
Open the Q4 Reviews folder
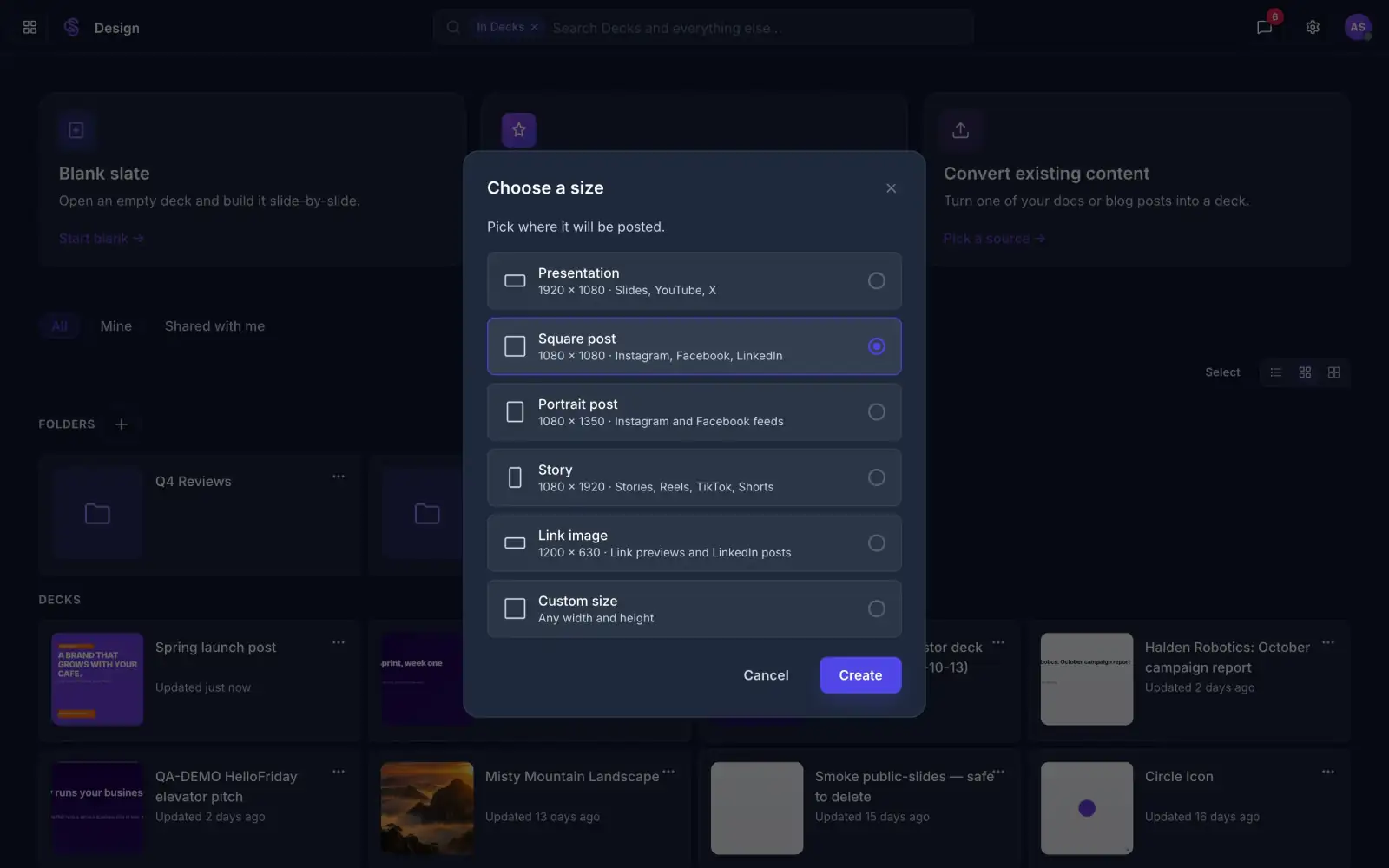[x=200, y=514]
